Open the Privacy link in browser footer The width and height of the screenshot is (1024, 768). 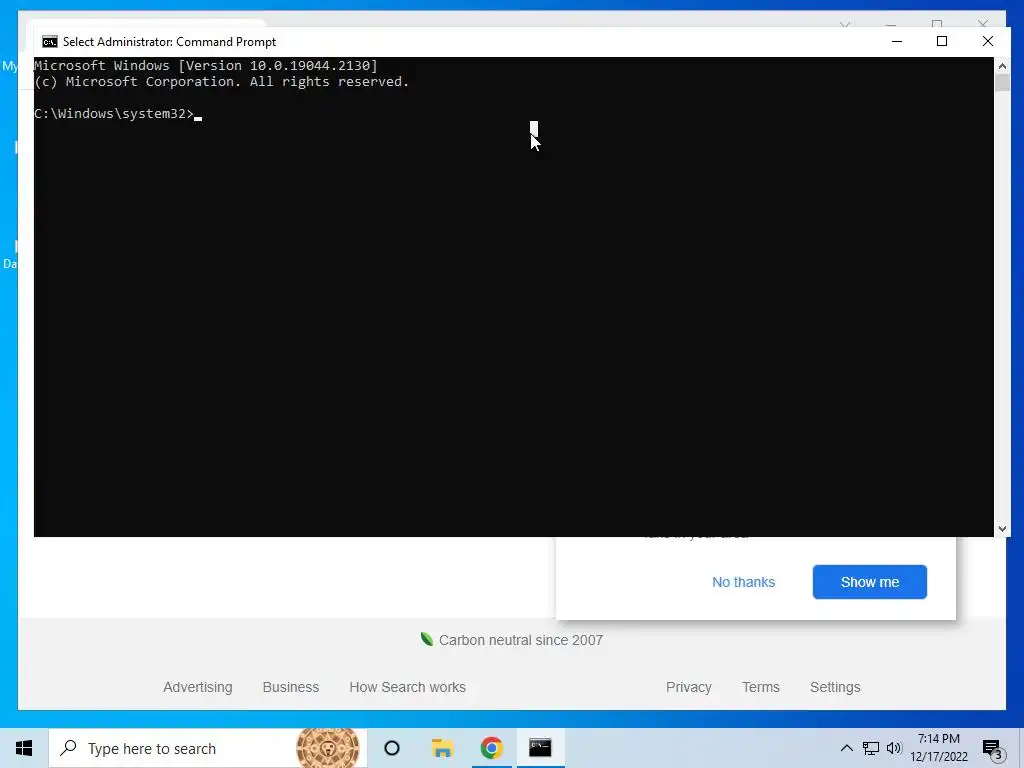688,687
